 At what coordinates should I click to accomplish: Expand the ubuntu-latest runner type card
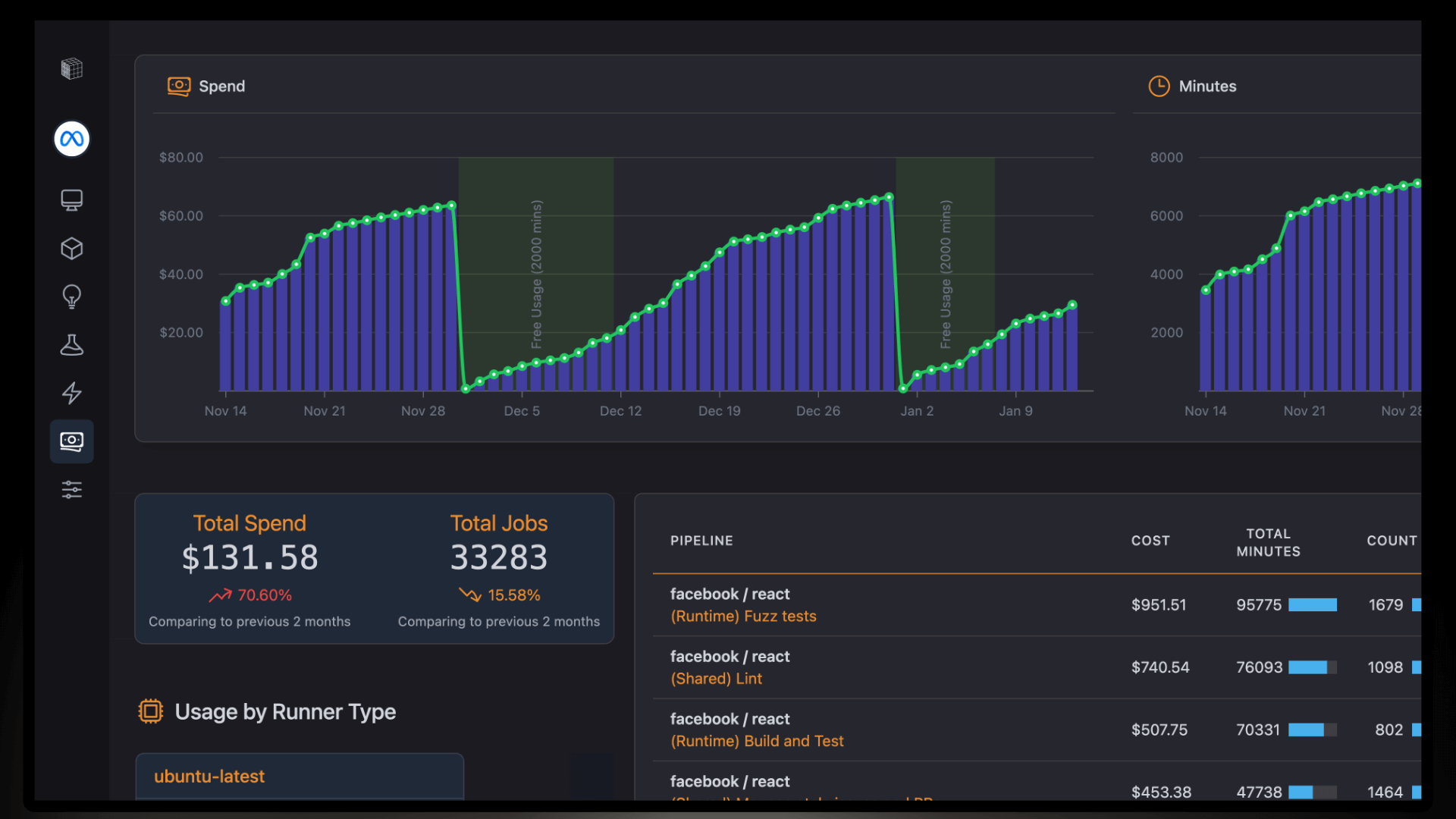[299, 776]
